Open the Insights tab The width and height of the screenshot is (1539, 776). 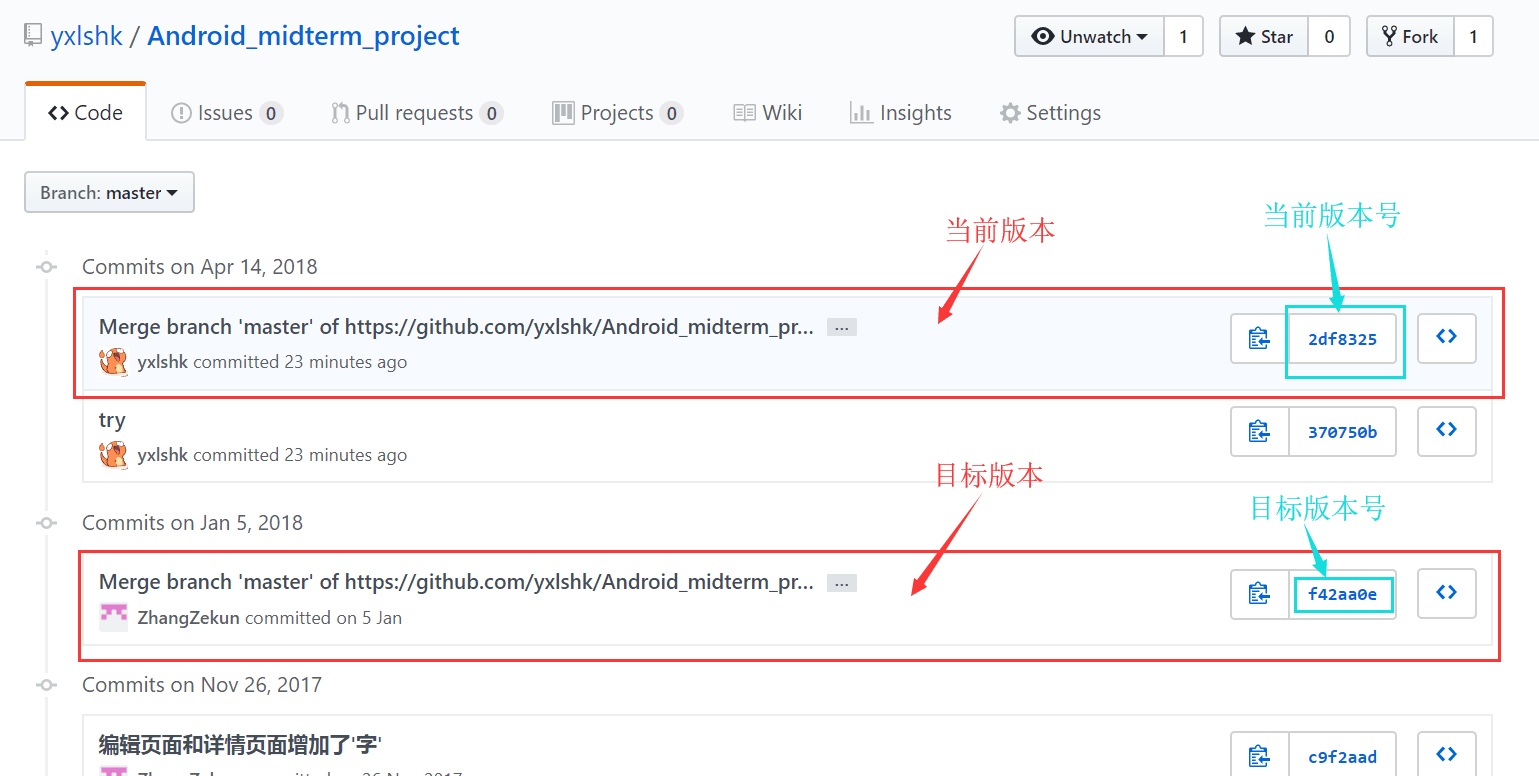point(901,113)
